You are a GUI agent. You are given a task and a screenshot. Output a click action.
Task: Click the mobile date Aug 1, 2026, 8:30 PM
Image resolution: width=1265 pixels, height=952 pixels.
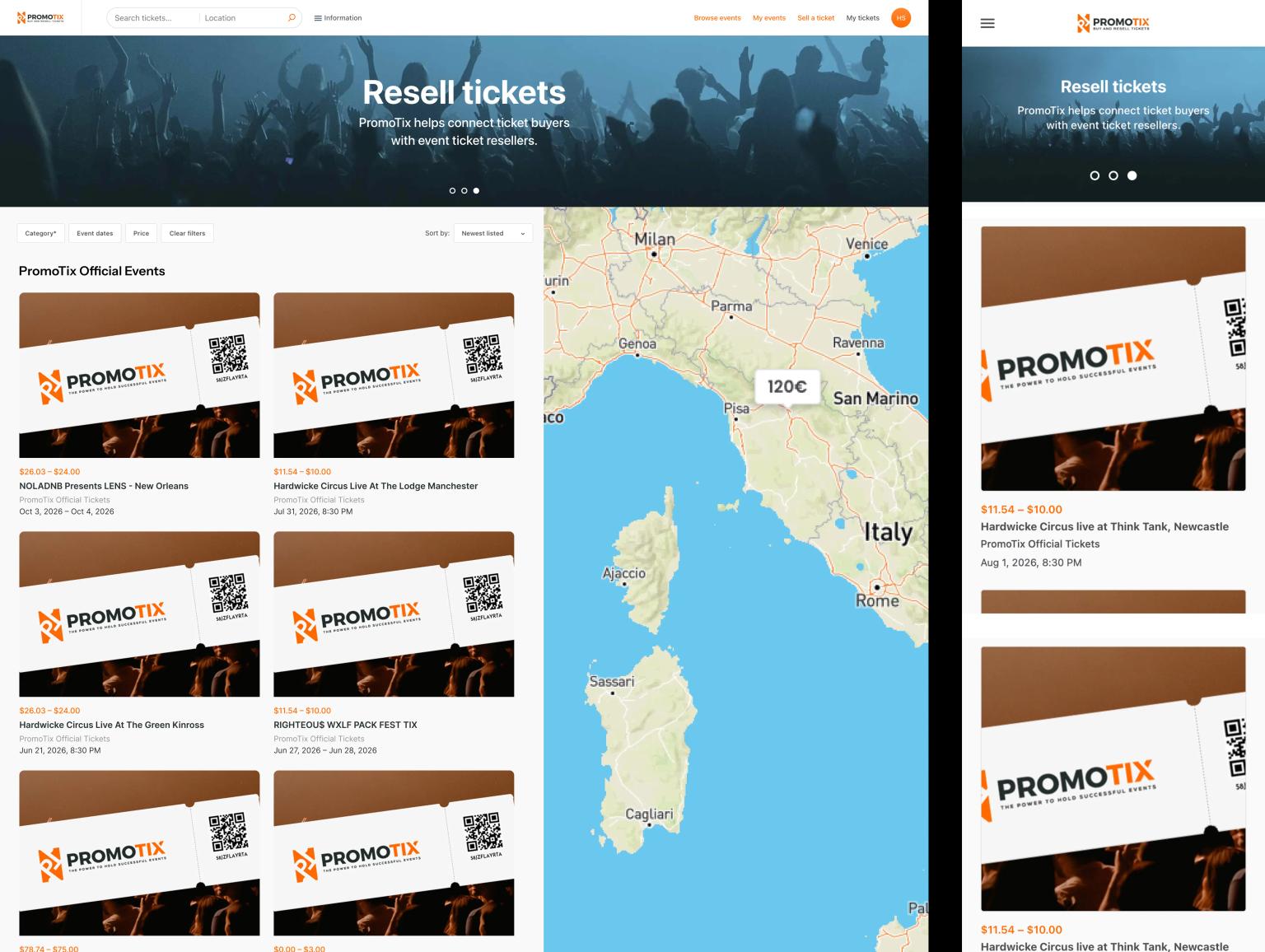coord(1031,562)
